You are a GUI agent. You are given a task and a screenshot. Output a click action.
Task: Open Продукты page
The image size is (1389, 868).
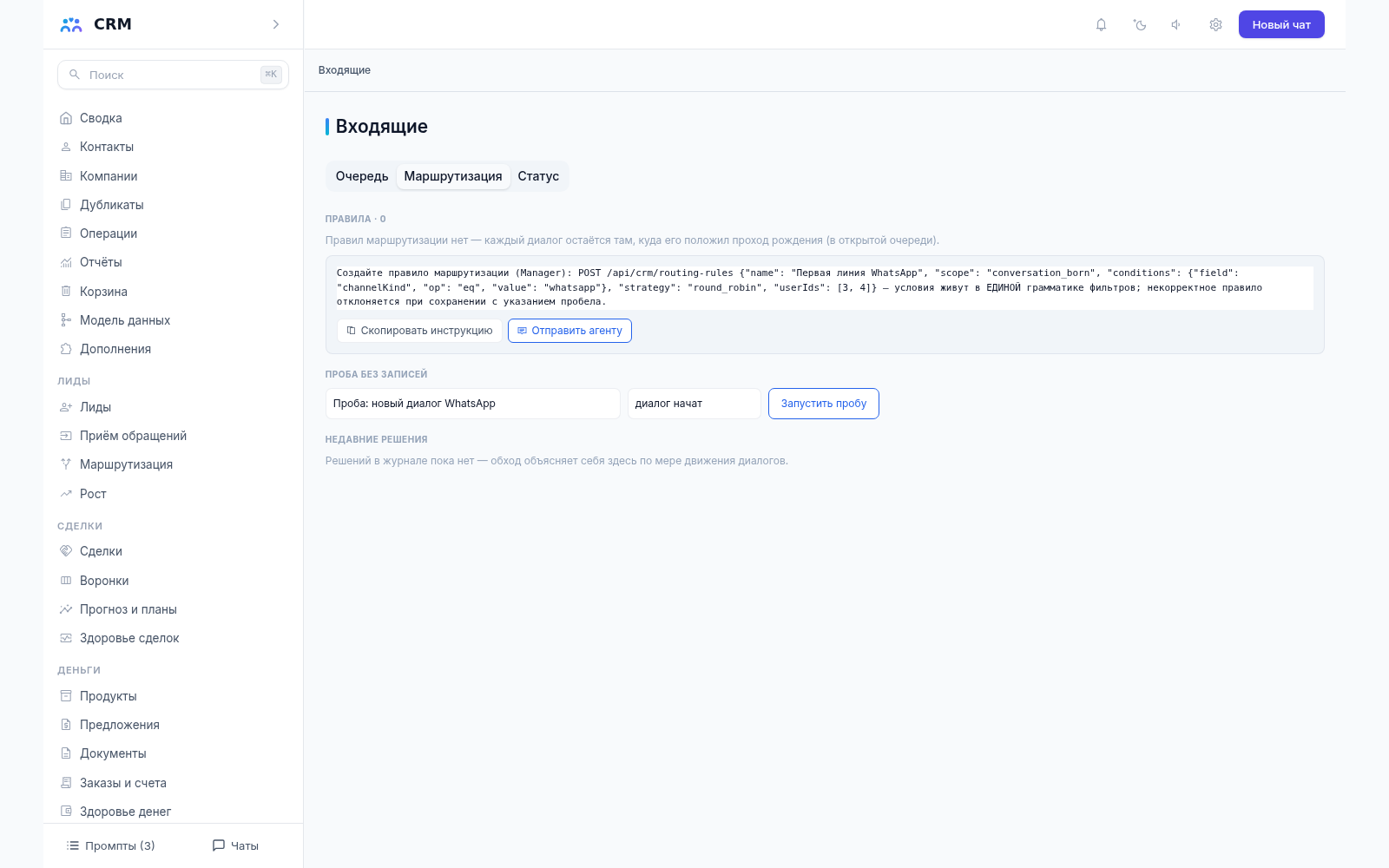point(173,696)
